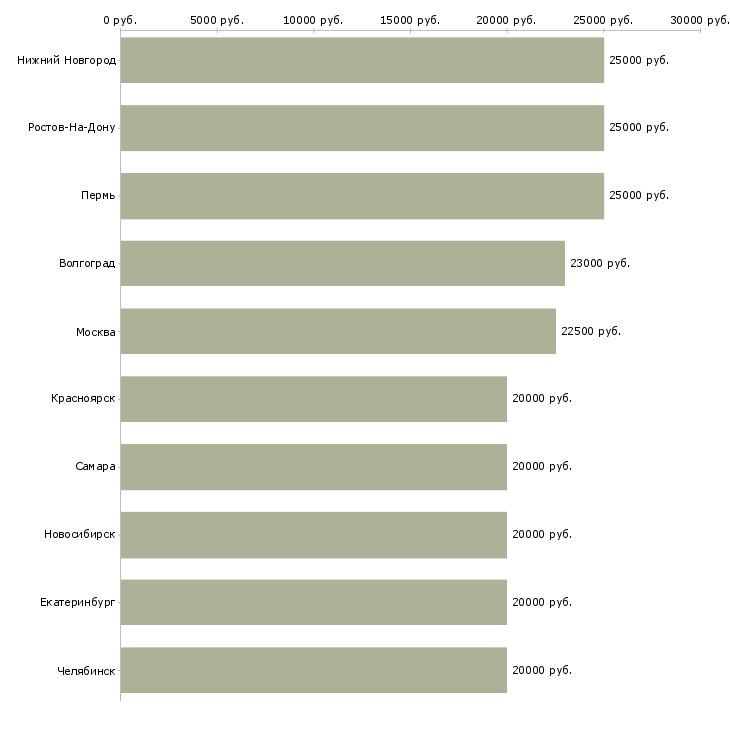
Task: Click the 0 руб. axis tick label
Action: click(x=120, y=20)
